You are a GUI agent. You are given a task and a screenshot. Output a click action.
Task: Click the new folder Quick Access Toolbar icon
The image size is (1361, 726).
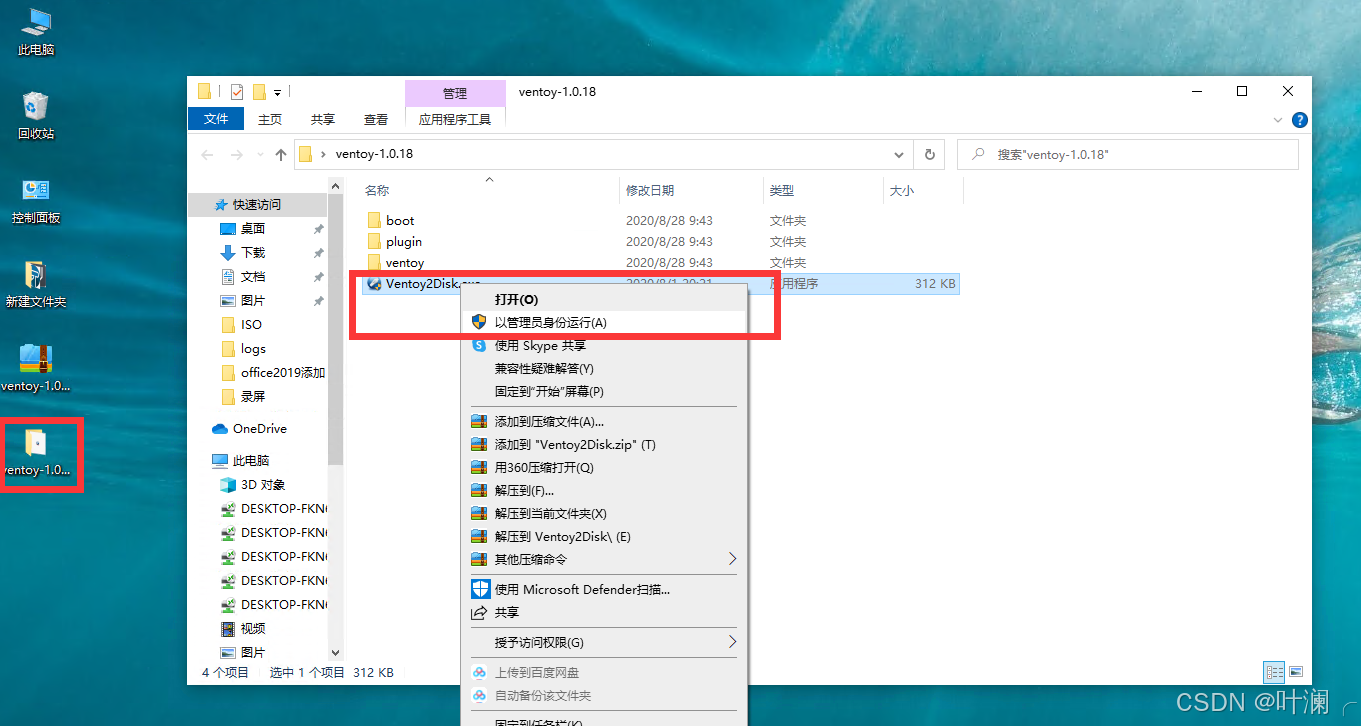click(260, 91)
